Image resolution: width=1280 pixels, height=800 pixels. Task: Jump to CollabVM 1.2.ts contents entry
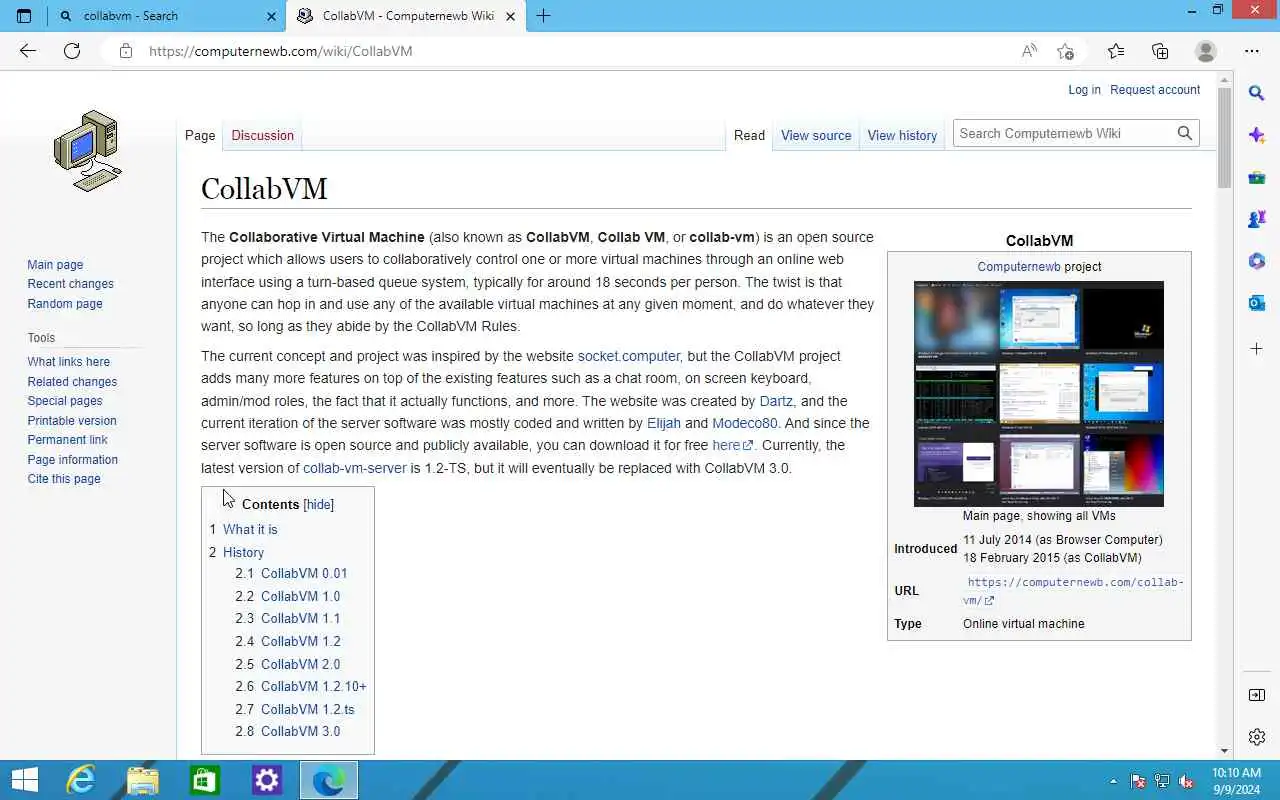307,709
